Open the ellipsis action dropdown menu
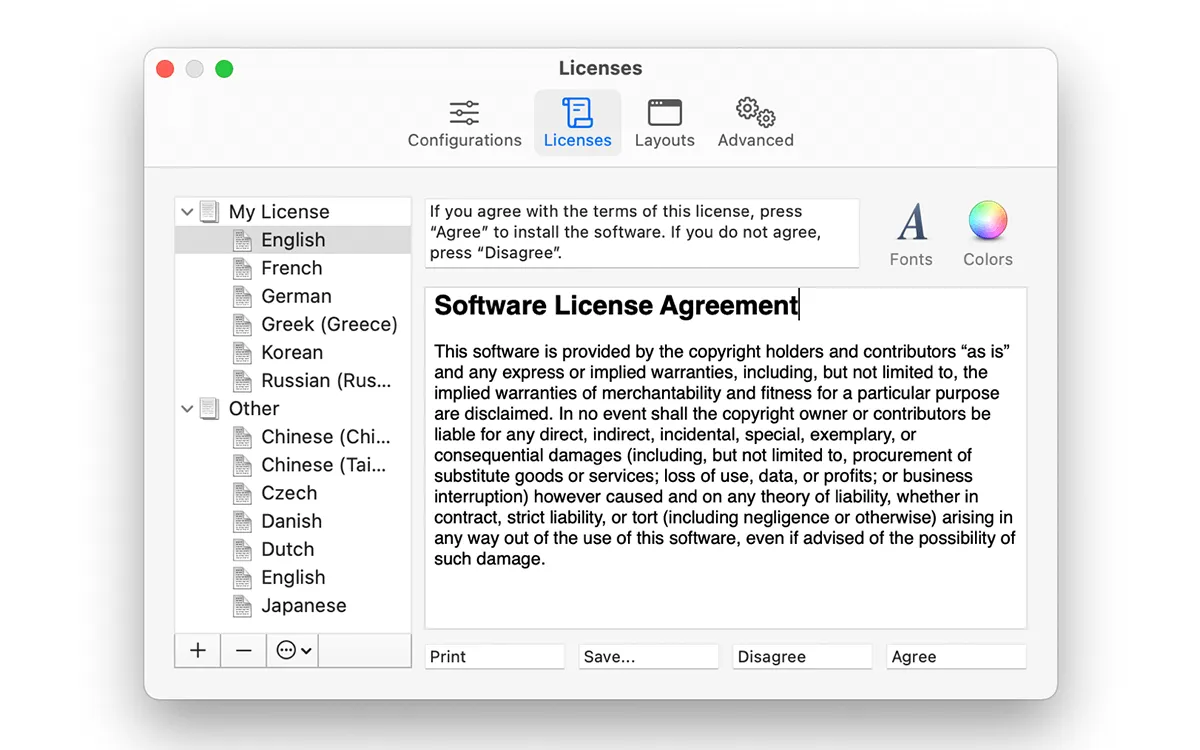1200x750 pixels. pyautogui.click(x=293, y=651)
